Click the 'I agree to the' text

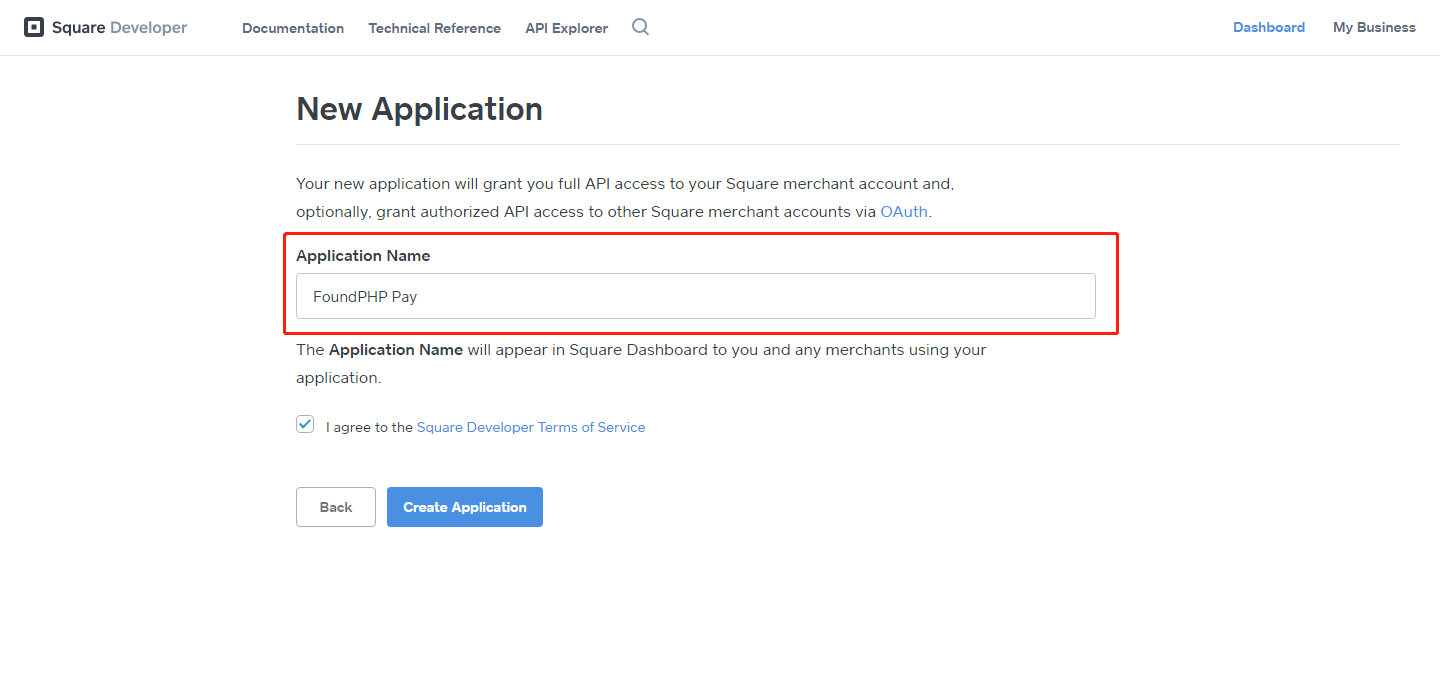point(369,427)
